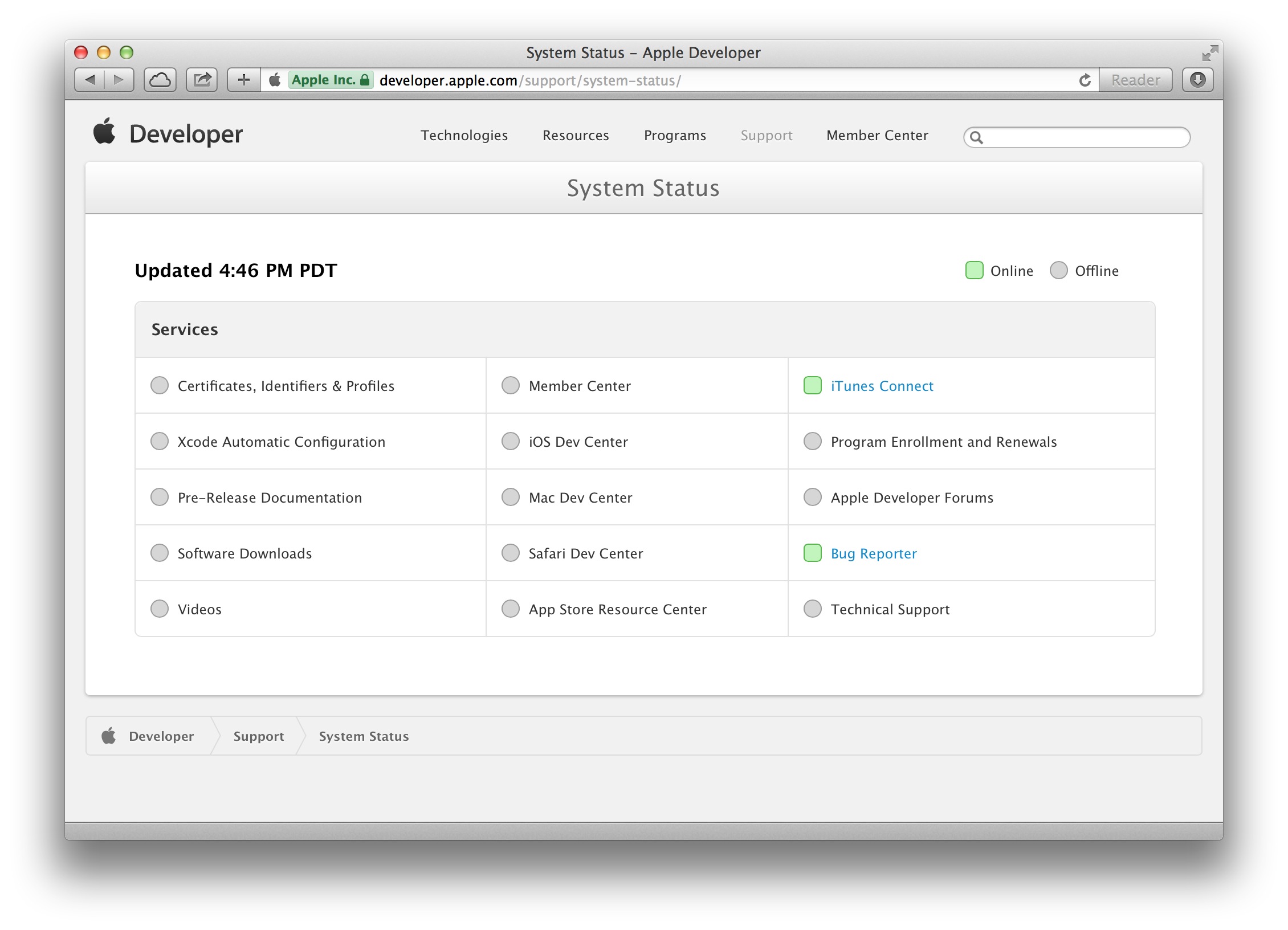
Task: Click the yellow minimize window button
Action: coord(104,52)
